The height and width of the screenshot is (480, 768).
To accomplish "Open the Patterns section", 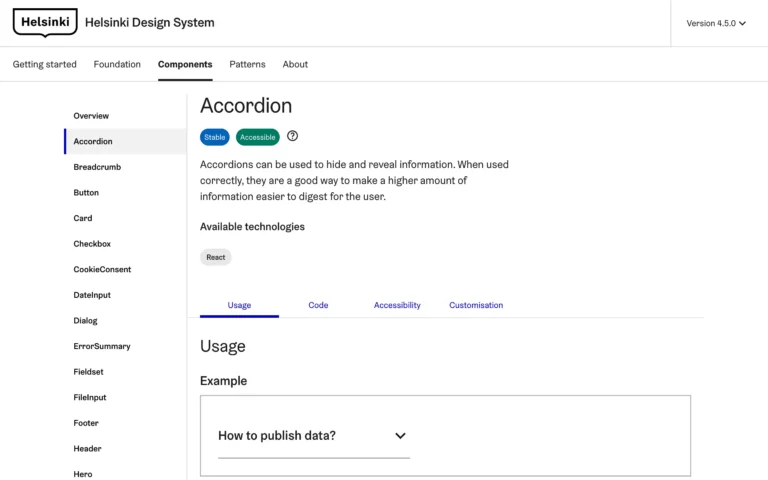I will 247,64.
